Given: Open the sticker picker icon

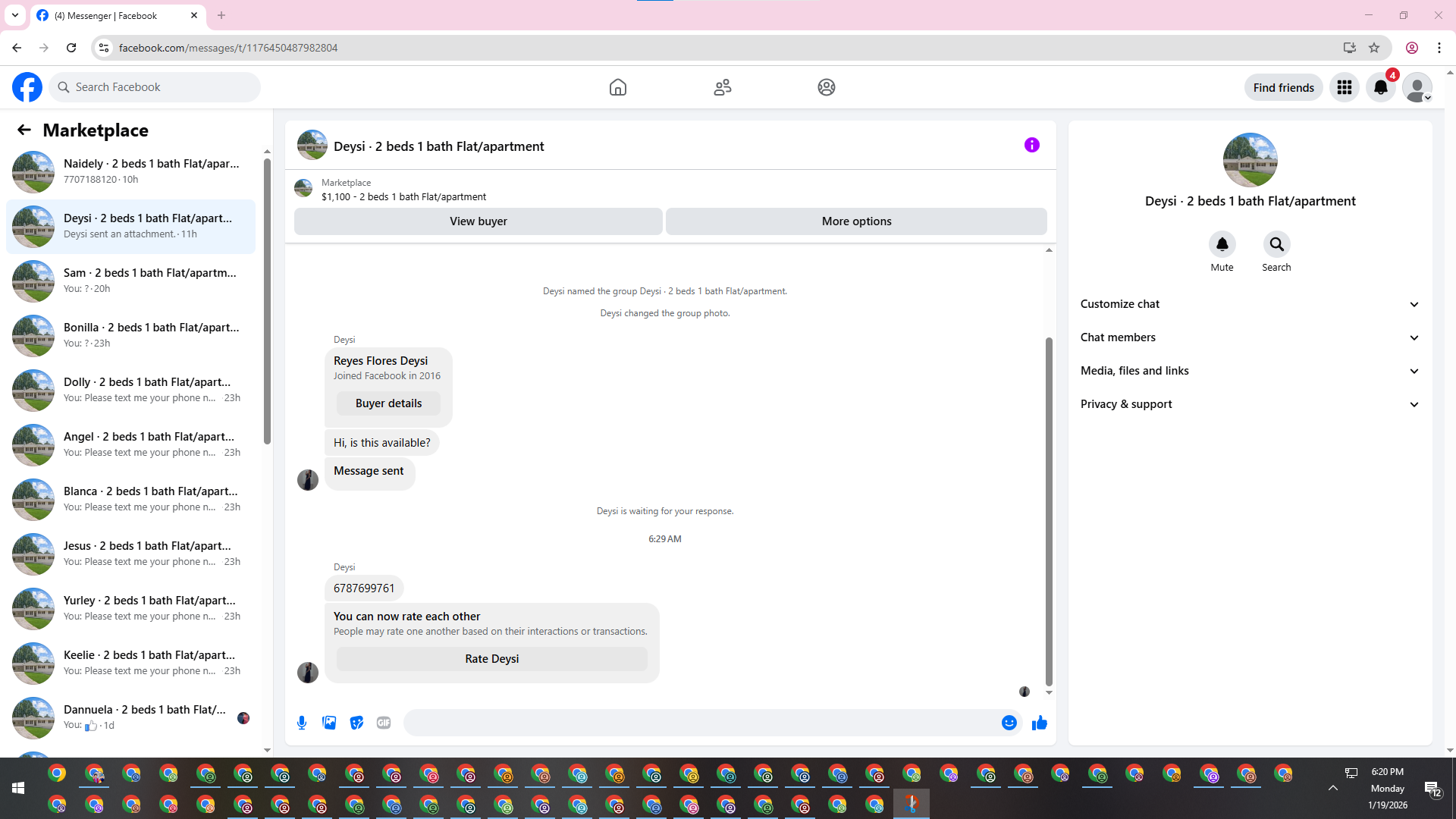Looking at the screenshot, I should tap(356, 723).
